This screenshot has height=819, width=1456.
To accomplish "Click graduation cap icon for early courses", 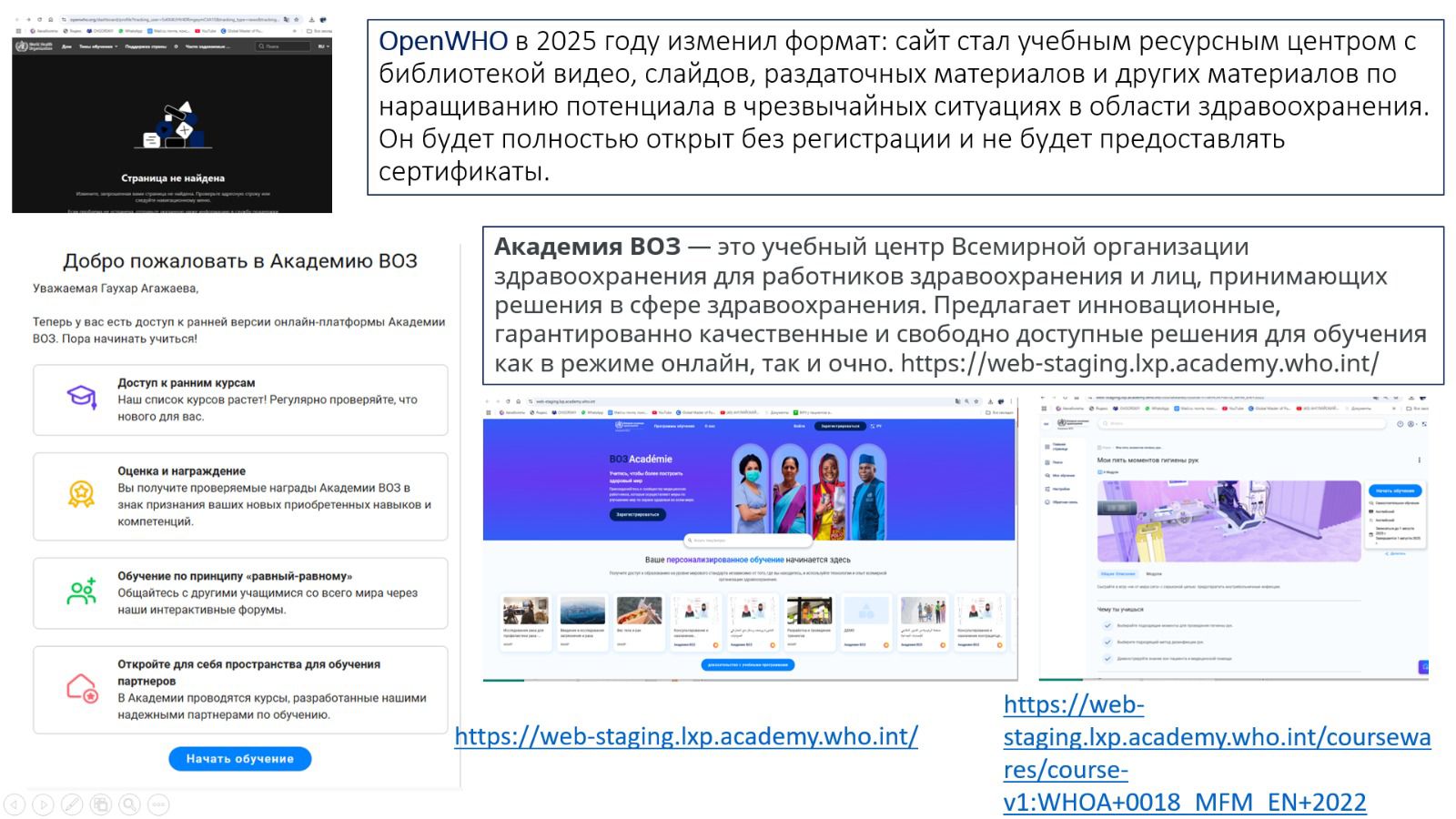I will [82, 398].
